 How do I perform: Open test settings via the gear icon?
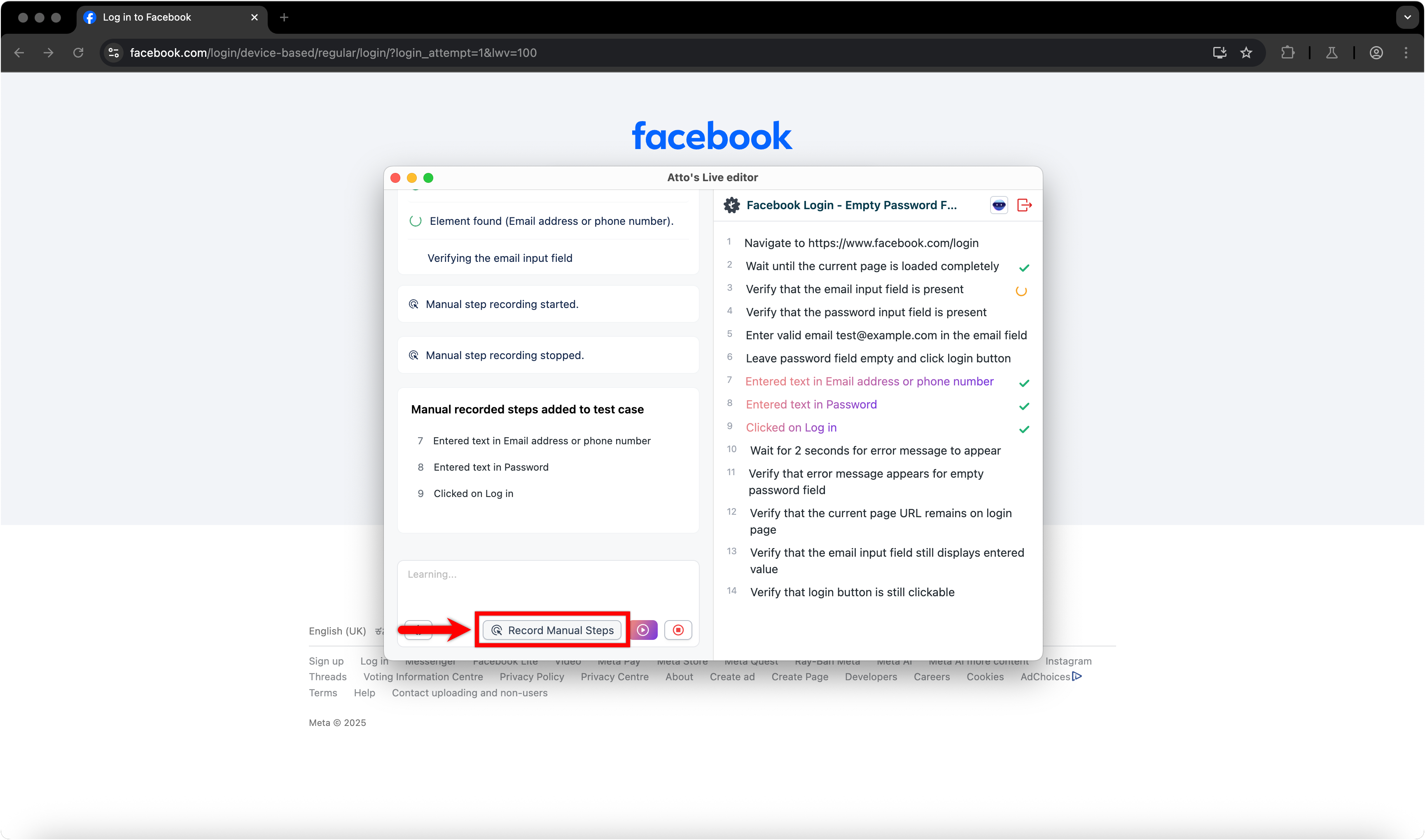[x=731, y=205]
